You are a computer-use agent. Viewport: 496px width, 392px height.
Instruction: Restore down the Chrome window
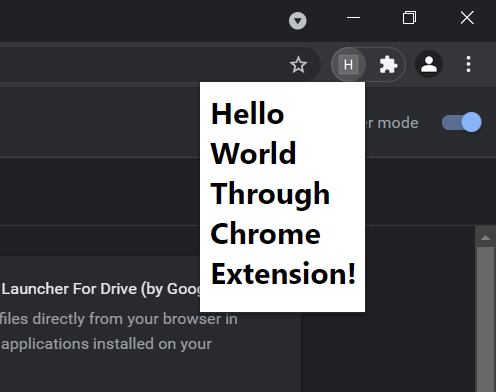(409, 18)
